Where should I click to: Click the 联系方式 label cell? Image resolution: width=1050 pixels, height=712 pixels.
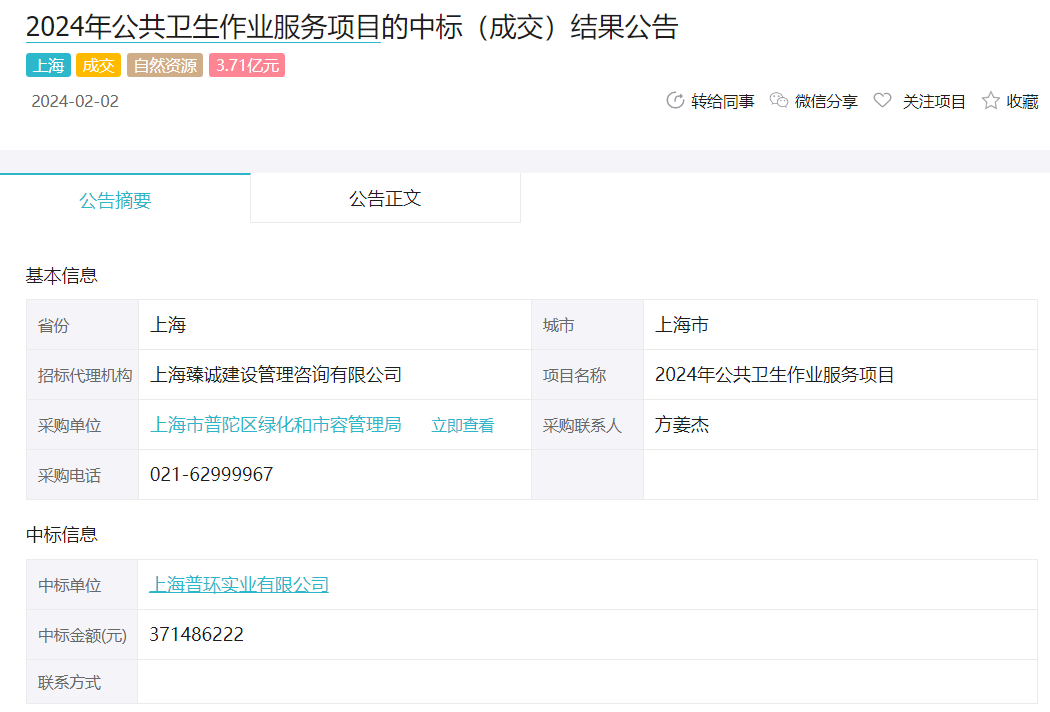point(82,682)
